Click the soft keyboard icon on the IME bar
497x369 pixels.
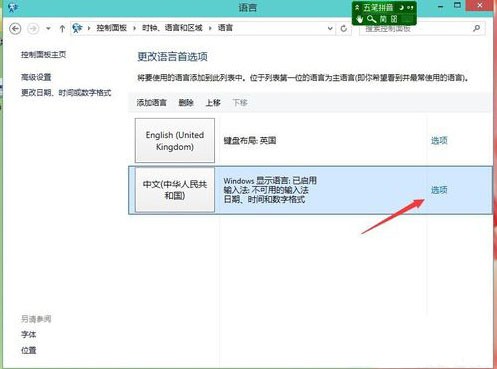(x=394, y=19)
